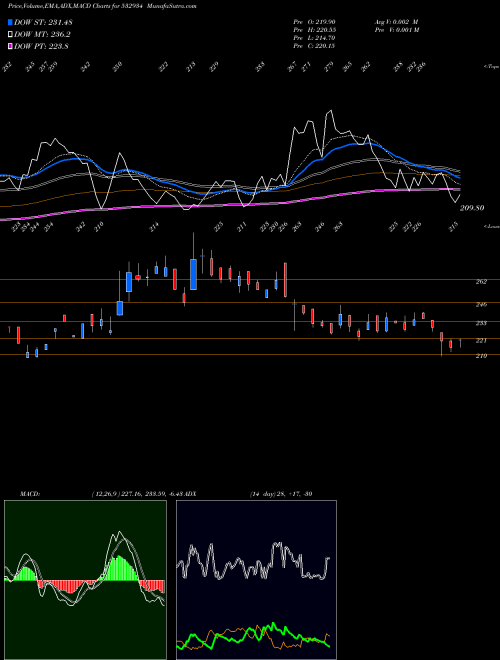The image size is (500, 660).
Task: Click the 209.80 last price label
Action: pos(472,208)
